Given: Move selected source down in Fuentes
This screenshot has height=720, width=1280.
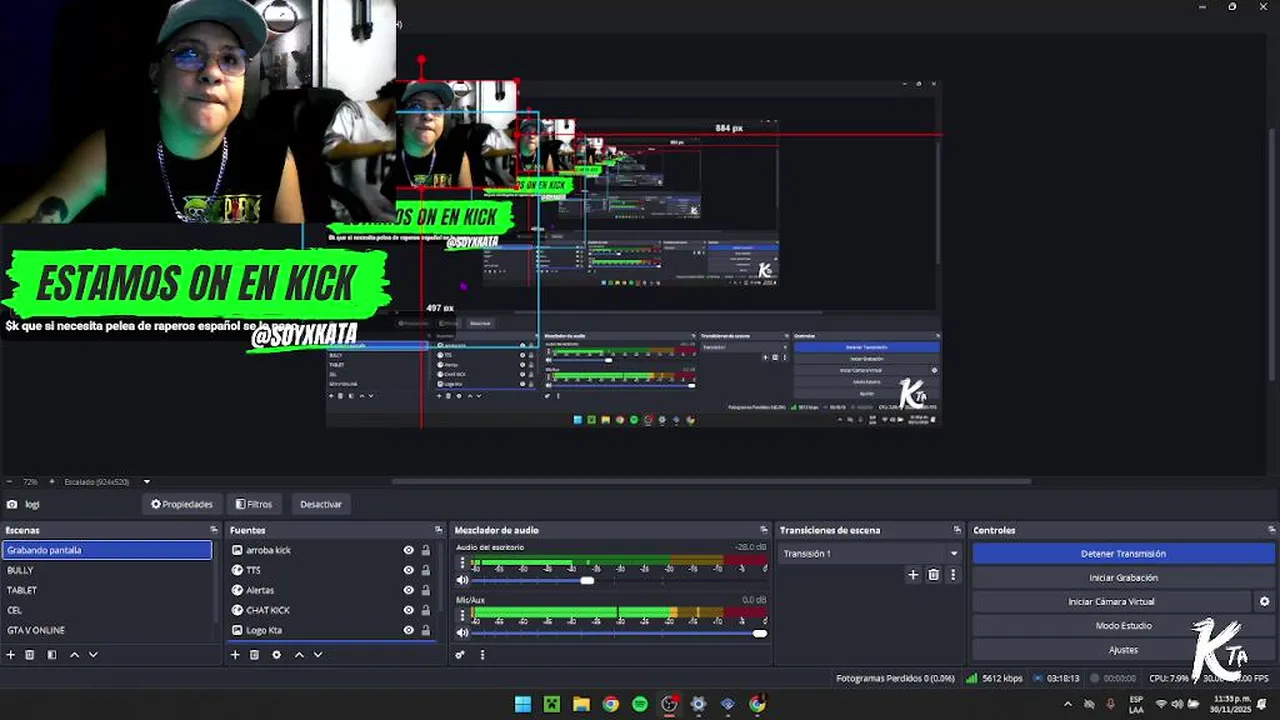Looking at the screenshot, I should pos(317,655).
